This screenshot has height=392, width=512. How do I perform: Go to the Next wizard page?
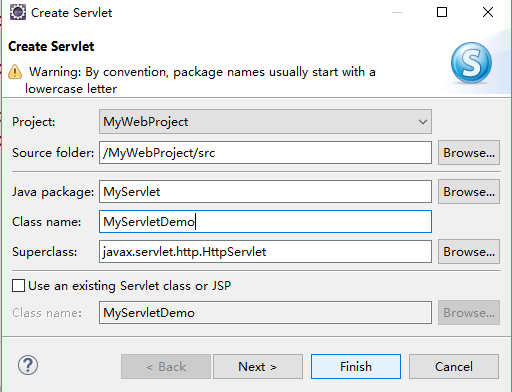258,367
